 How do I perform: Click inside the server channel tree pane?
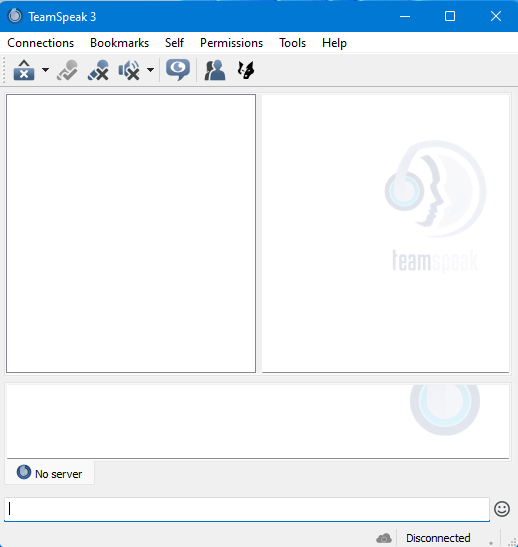(131, 233)
